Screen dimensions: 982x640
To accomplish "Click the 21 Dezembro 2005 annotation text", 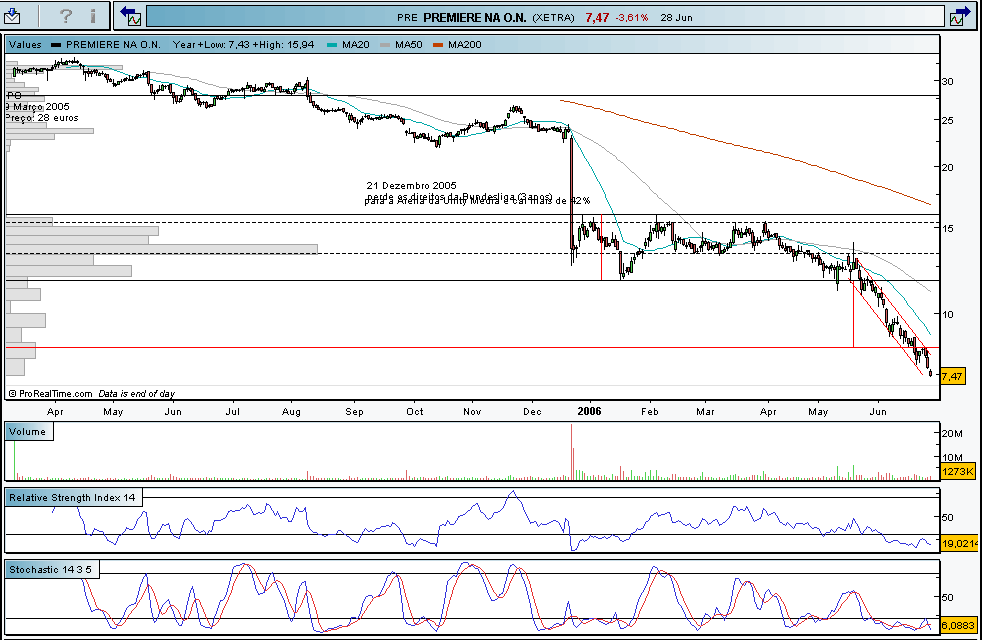I will coord(411,186).
